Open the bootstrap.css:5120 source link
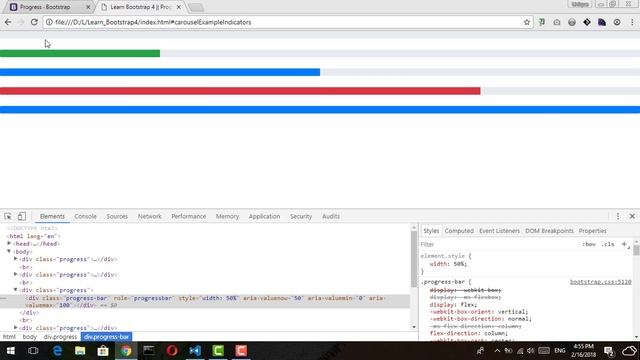The image size is (640, 360). [600, 282]
